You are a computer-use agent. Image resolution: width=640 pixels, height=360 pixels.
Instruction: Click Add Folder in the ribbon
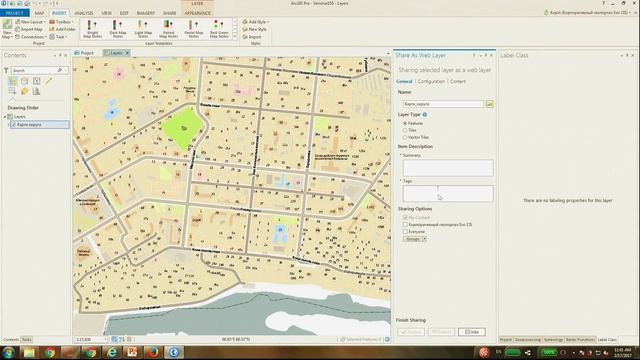click(x=62, y=29)
